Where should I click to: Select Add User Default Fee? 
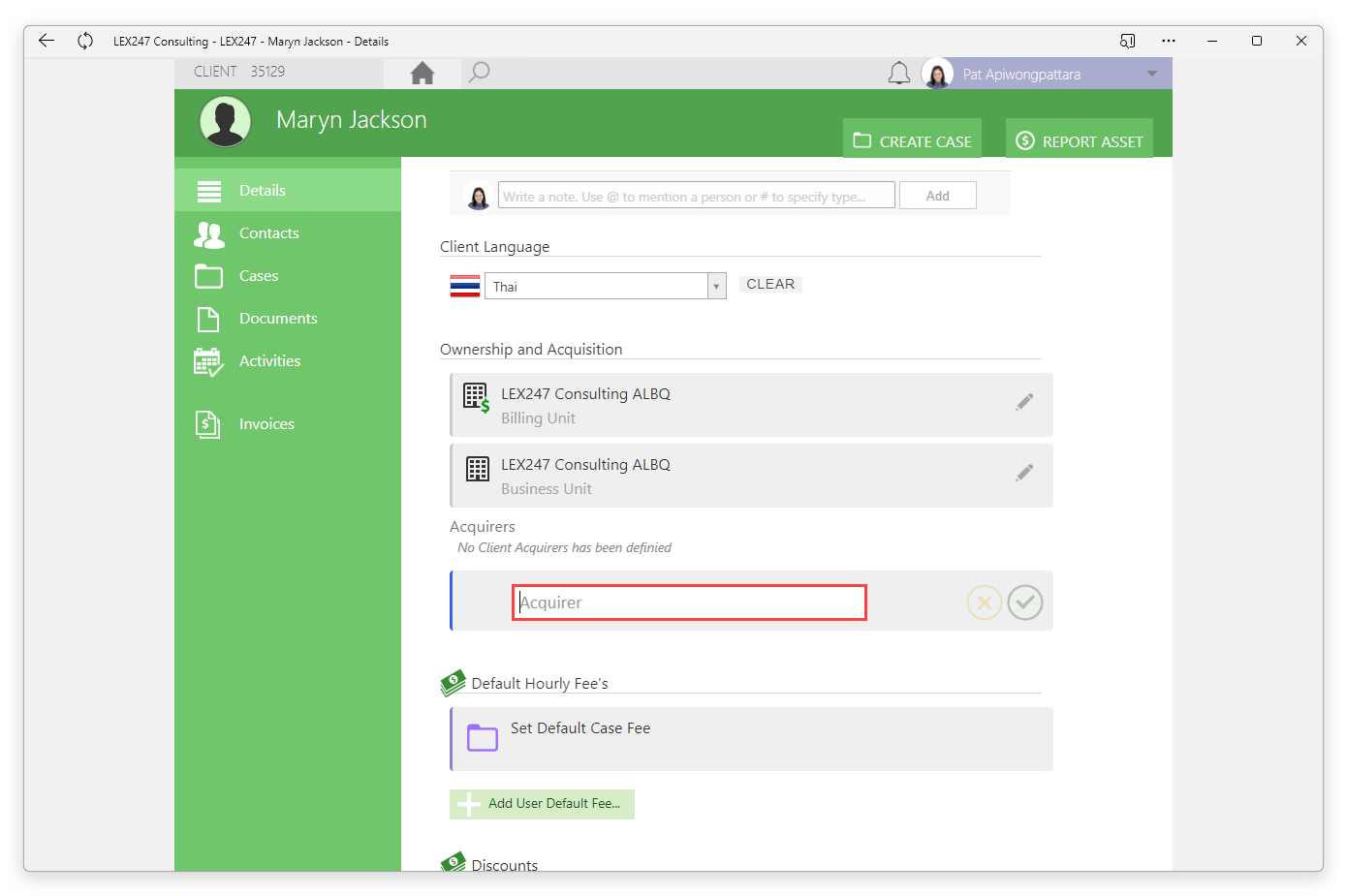coord(542,804)
